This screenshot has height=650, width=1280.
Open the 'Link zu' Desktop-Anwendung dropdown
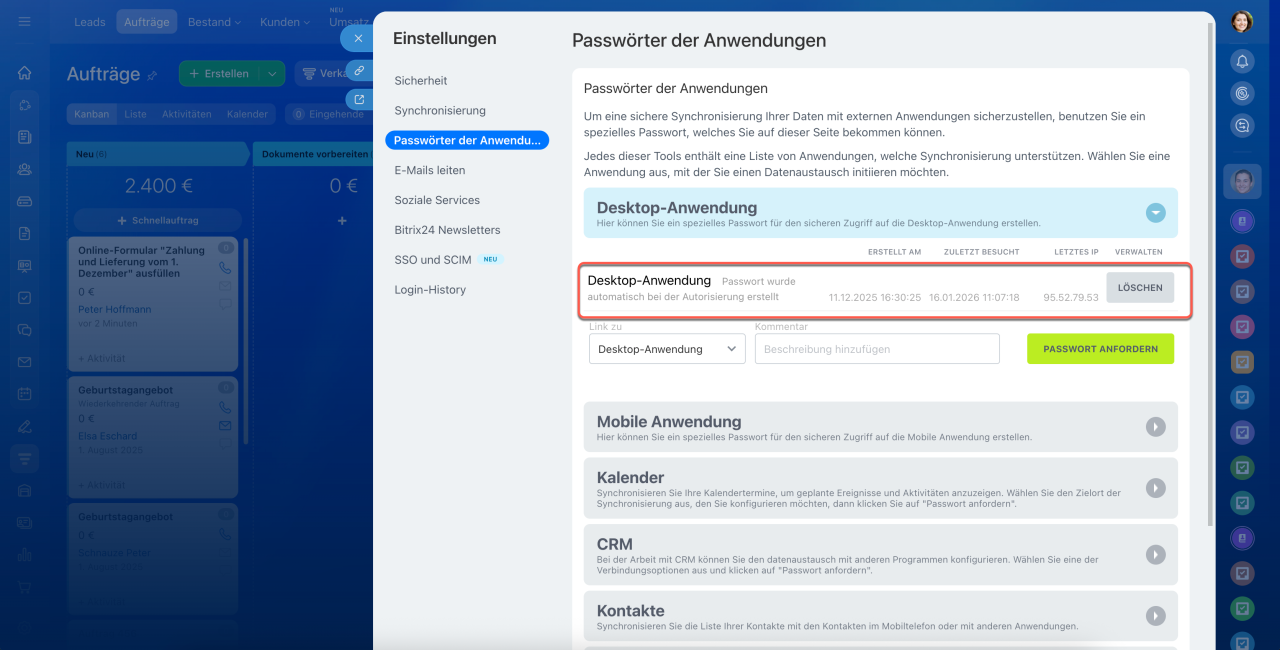667,349
